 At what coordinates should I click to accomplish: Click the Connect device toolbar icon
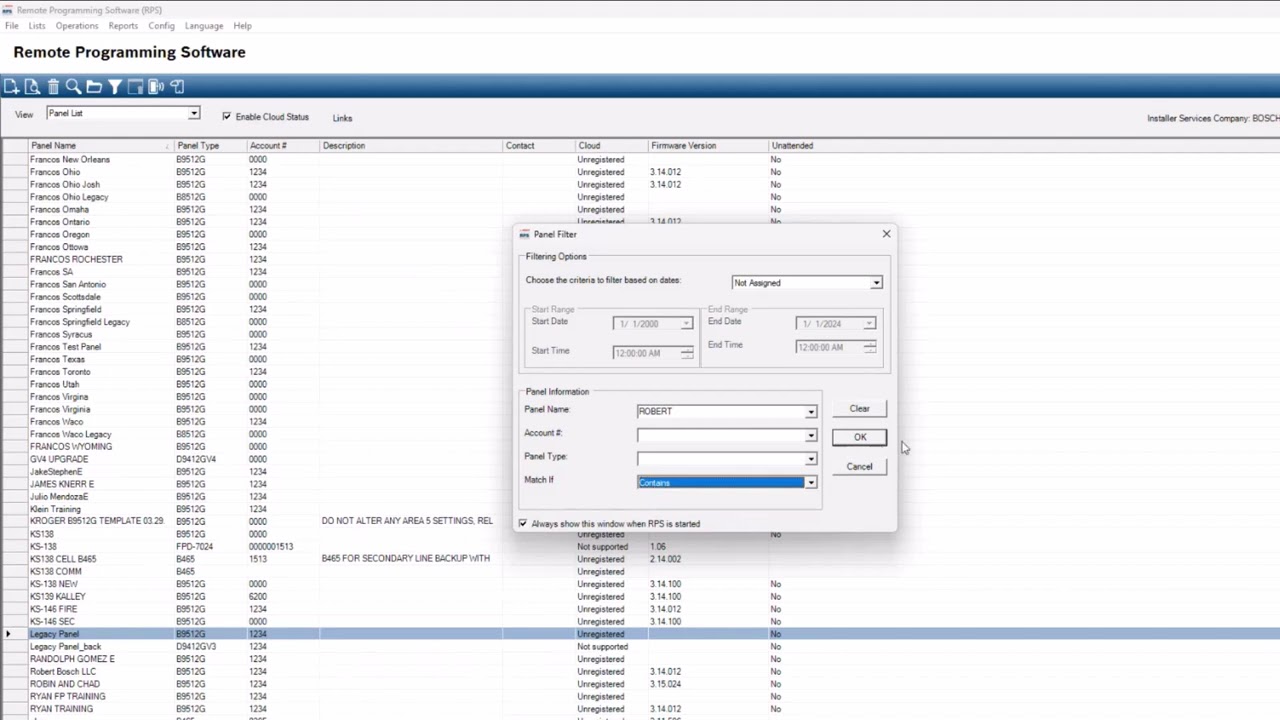tap(156, 87)
